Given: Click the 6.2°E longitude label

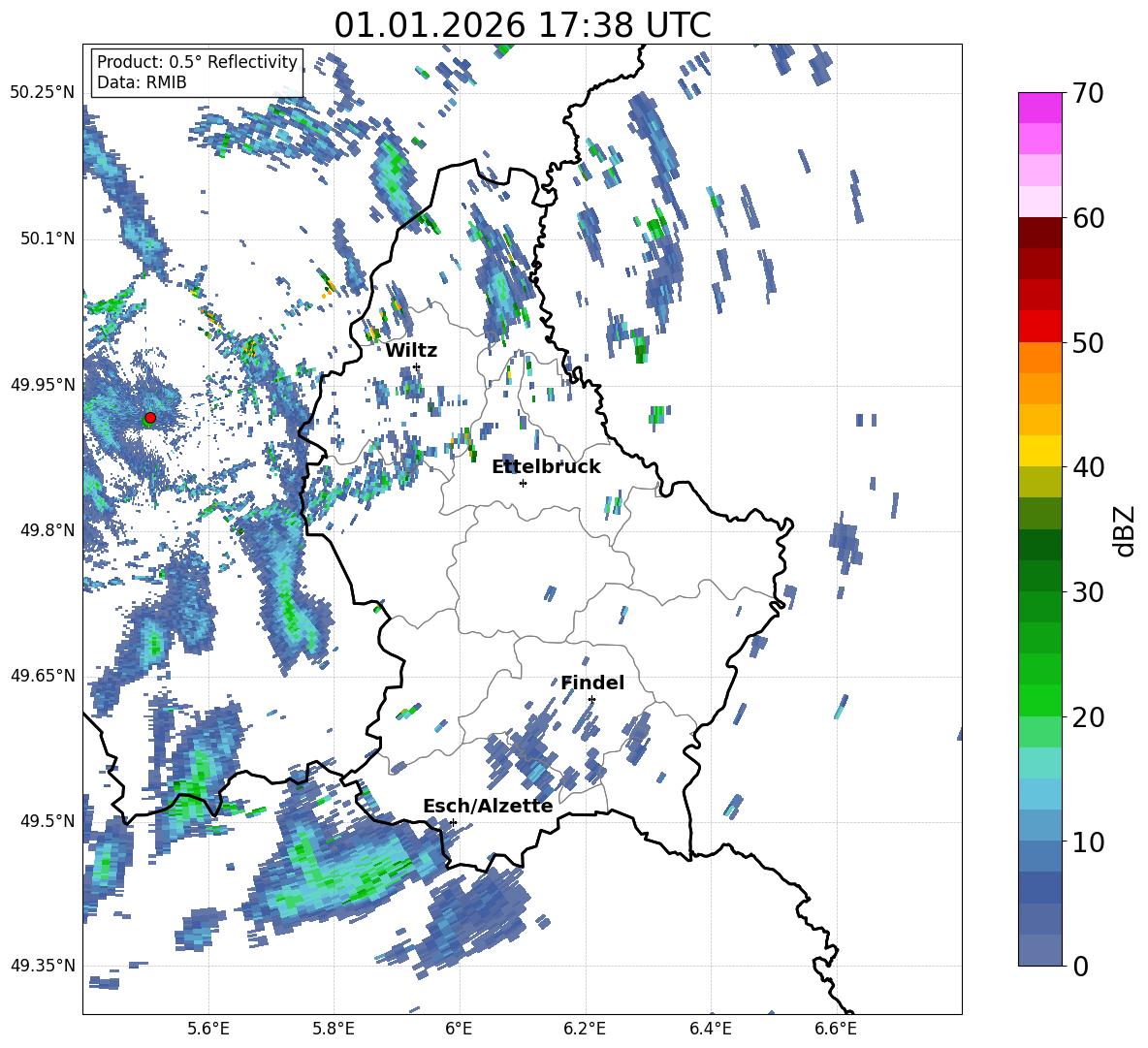Looking at the screenshot, I should point(585,1029).
